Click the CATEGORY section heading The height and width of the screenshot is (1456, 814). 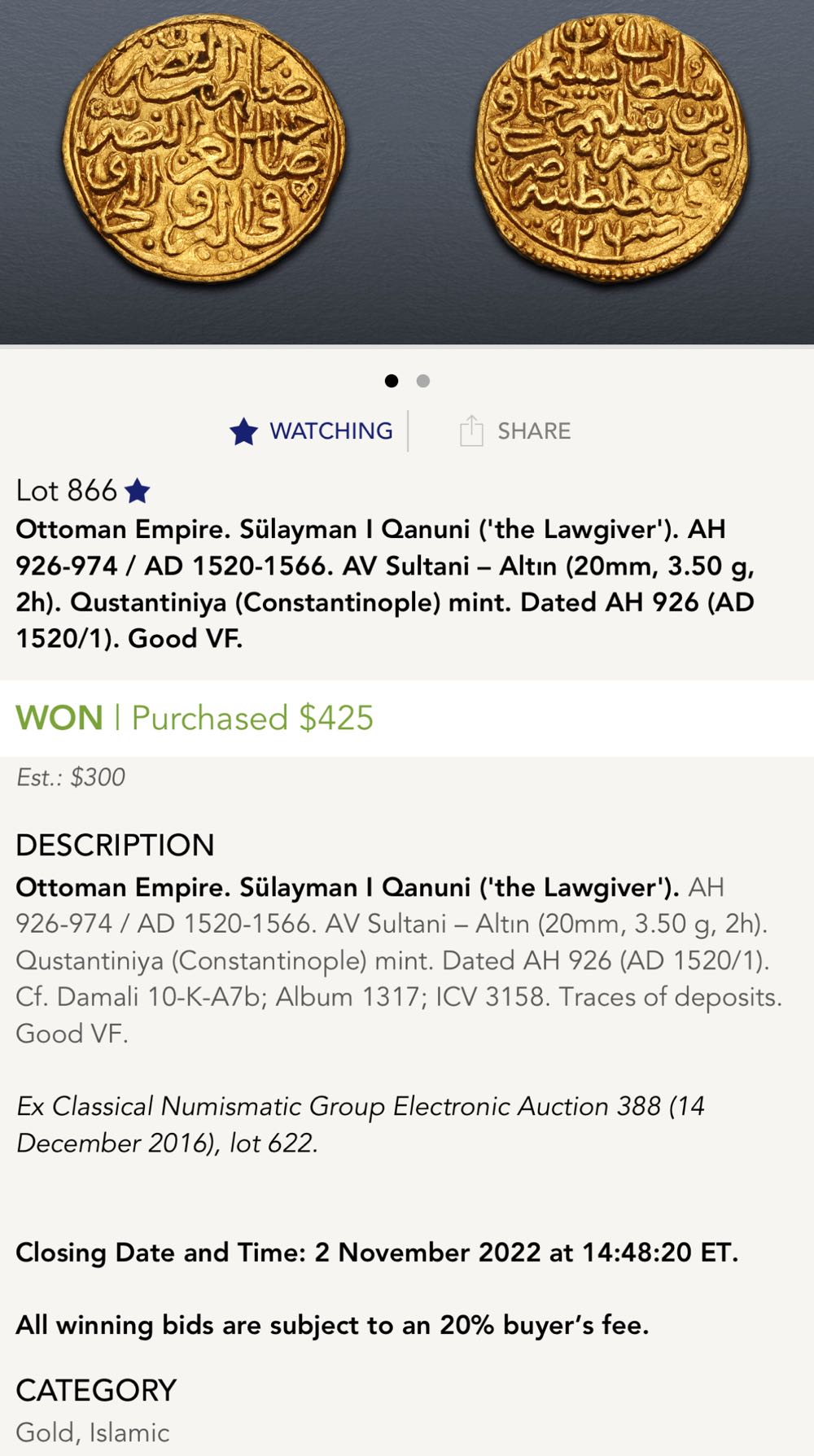pyautogui.click(x=96, y=1390)
